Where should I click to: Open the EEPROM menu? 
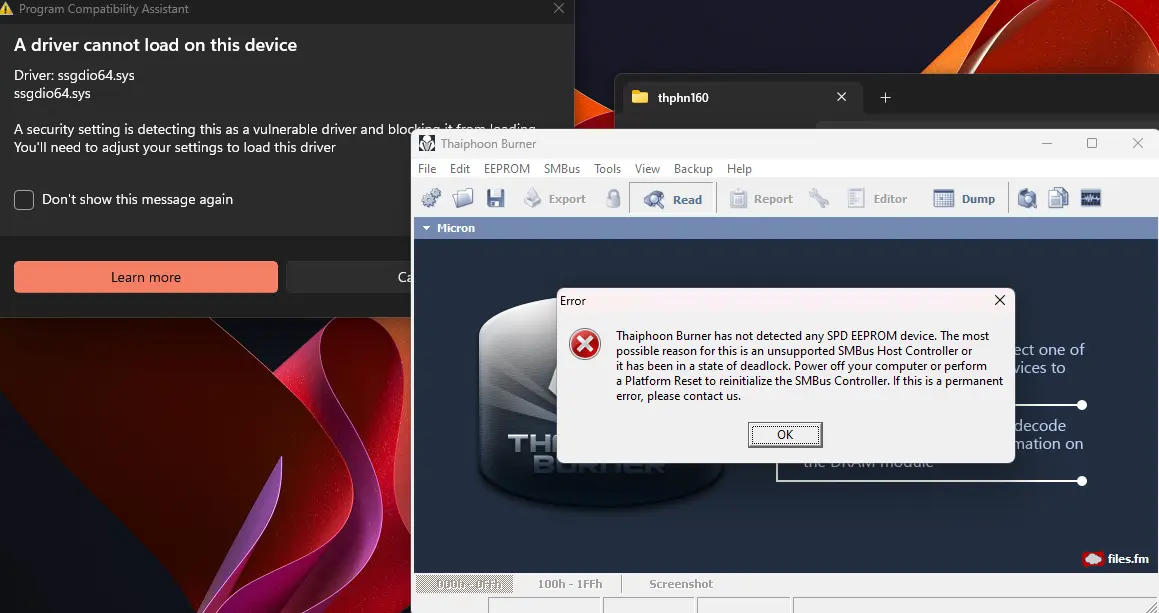point(507,169)
